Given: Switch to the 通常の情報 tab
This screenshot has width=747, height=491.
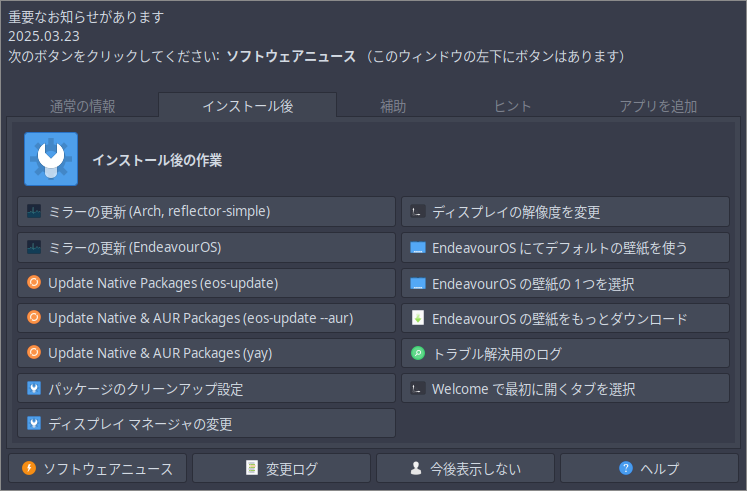Looking at the screenshot, I should point(82,106).
